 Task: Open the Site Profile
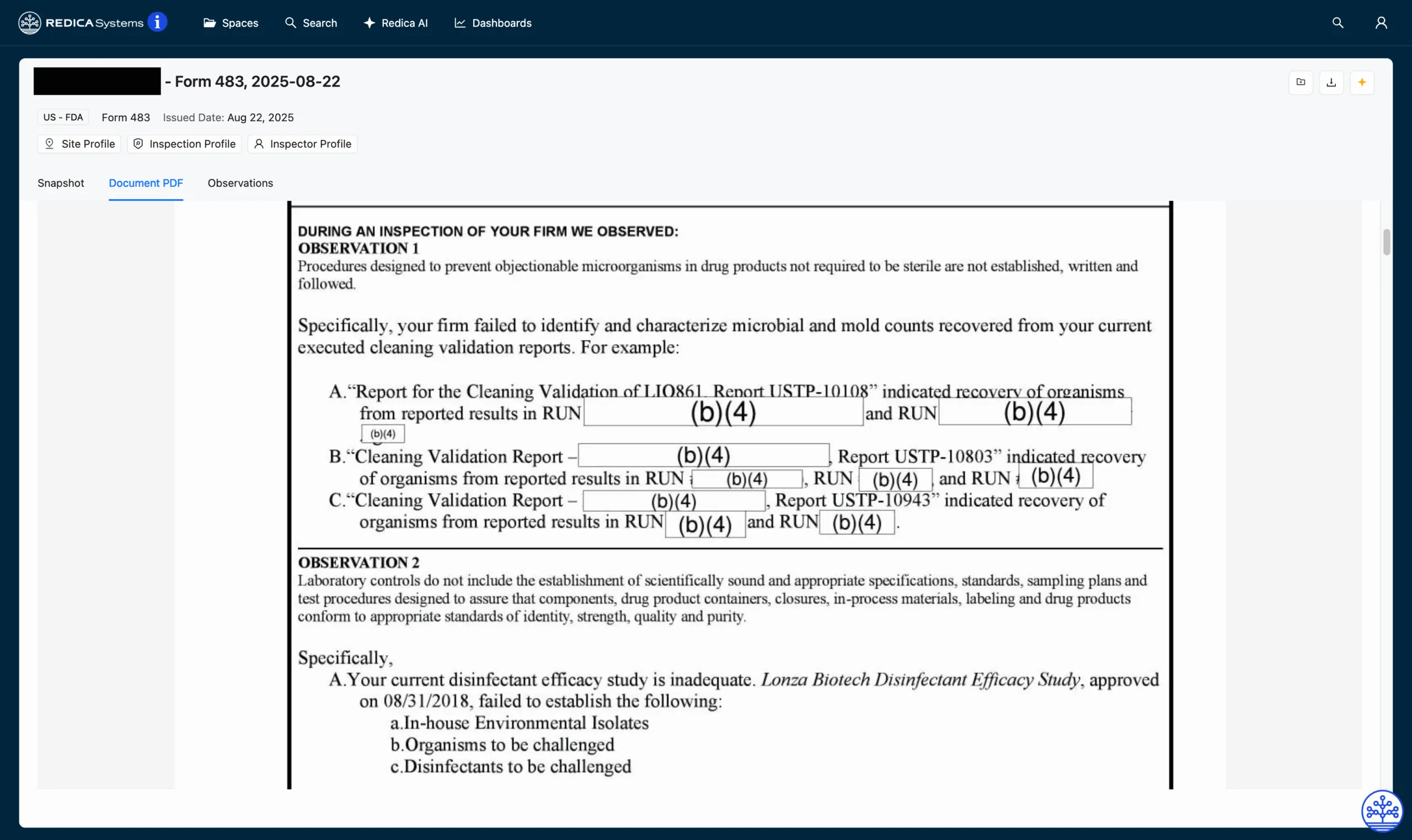(79, 144)
